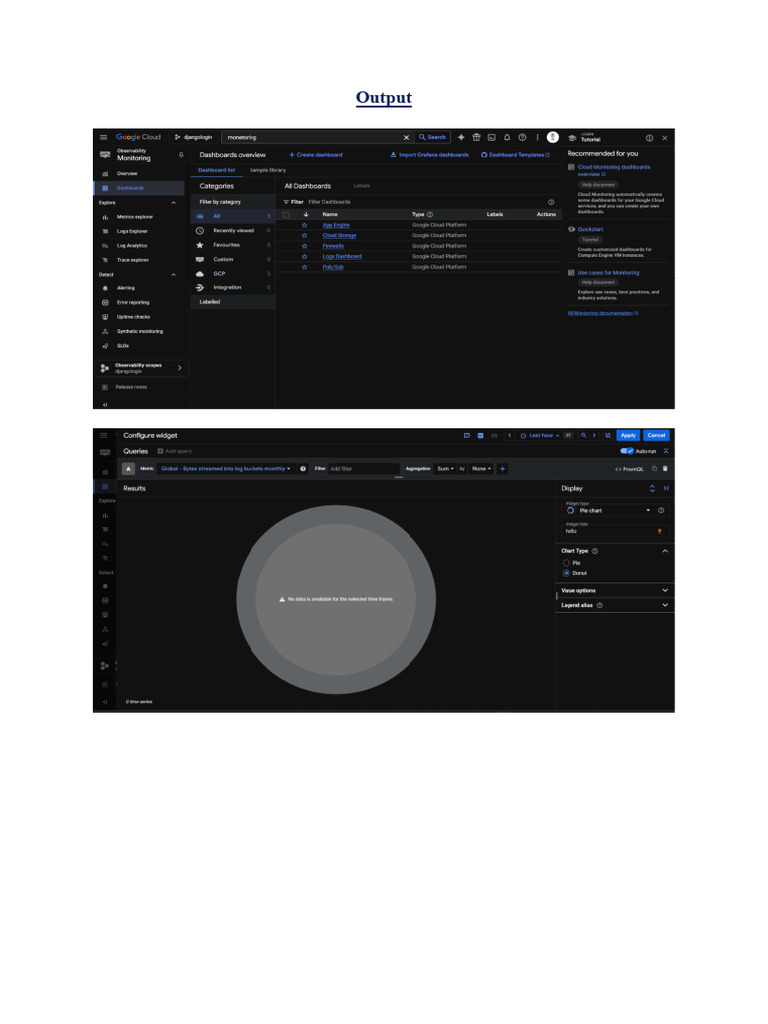
Task: Star the App Engine dashboard
Action: [x=304, y=225]
